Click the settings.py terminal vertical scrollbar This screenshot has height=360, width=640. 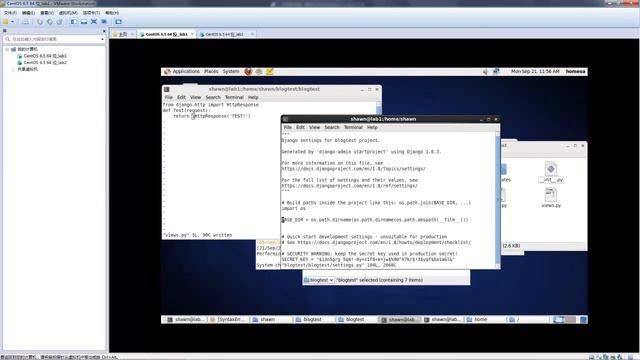point(498,199)
